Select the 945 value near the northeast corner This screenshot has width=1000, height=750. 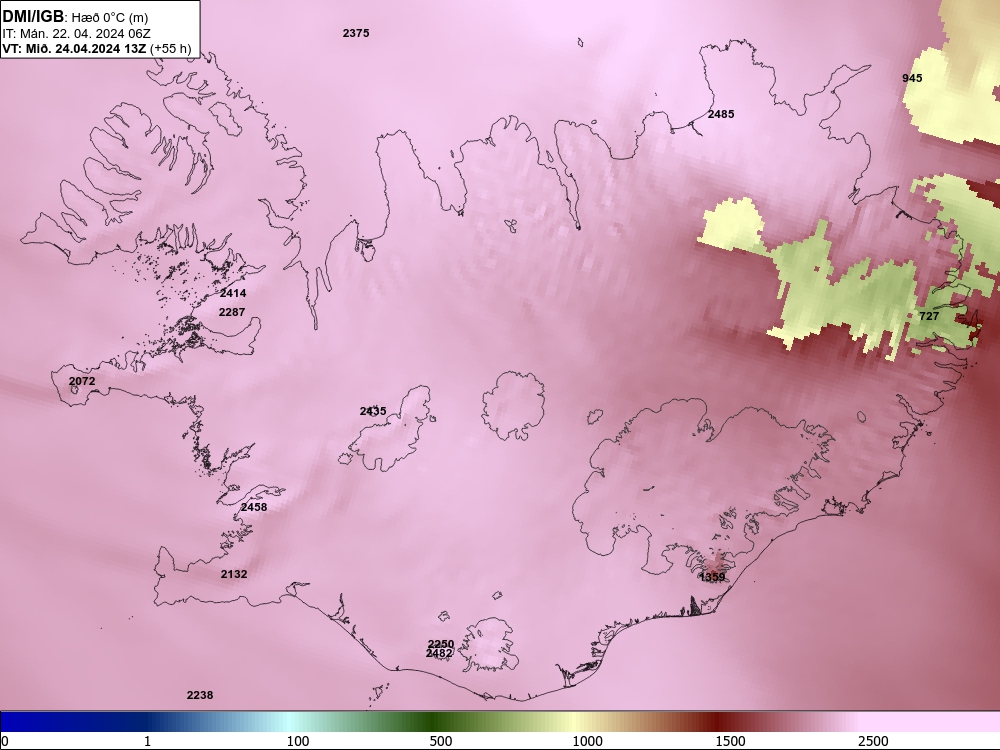(x=912, y=78)
